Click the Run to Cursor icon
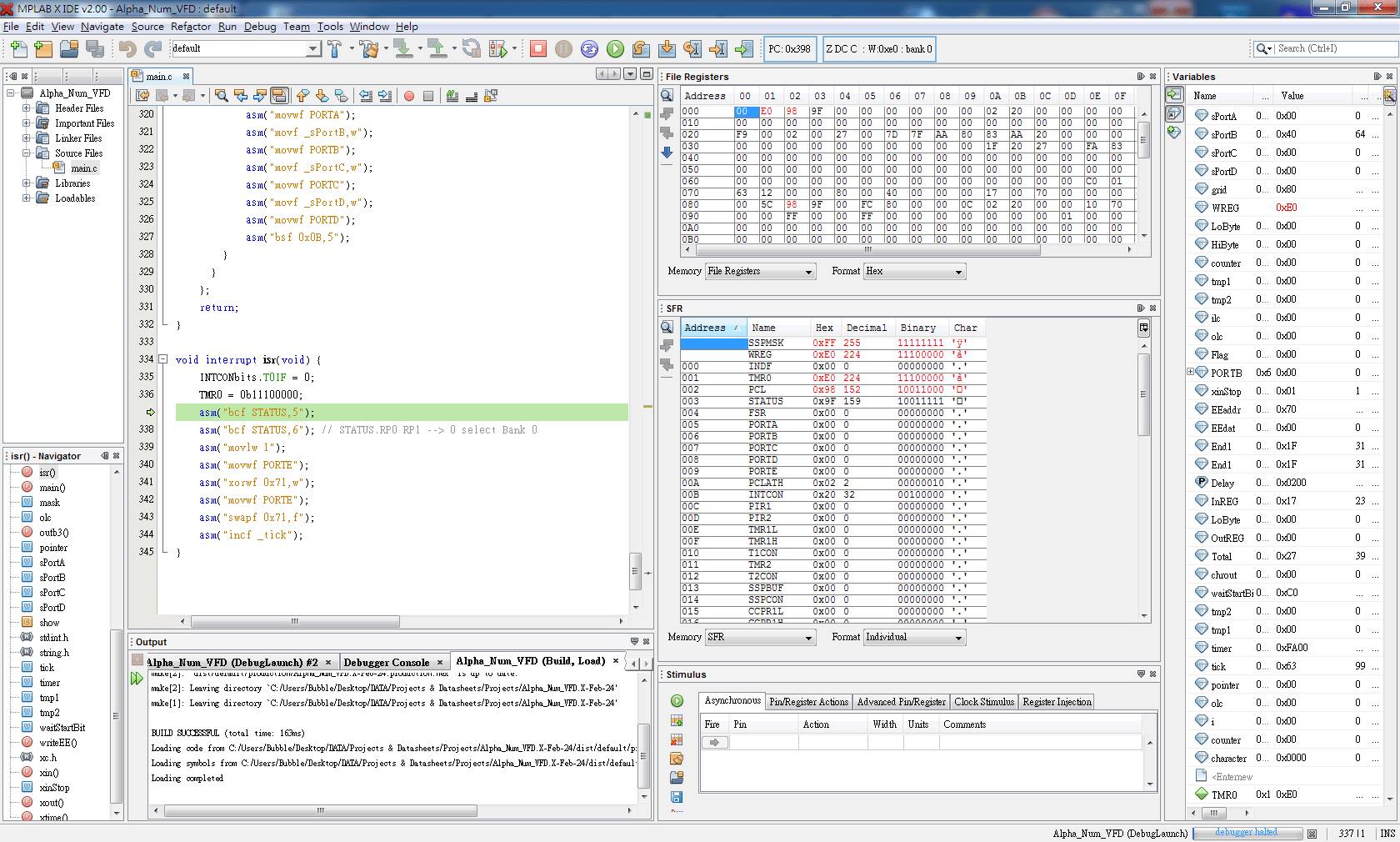 (718, 48)
